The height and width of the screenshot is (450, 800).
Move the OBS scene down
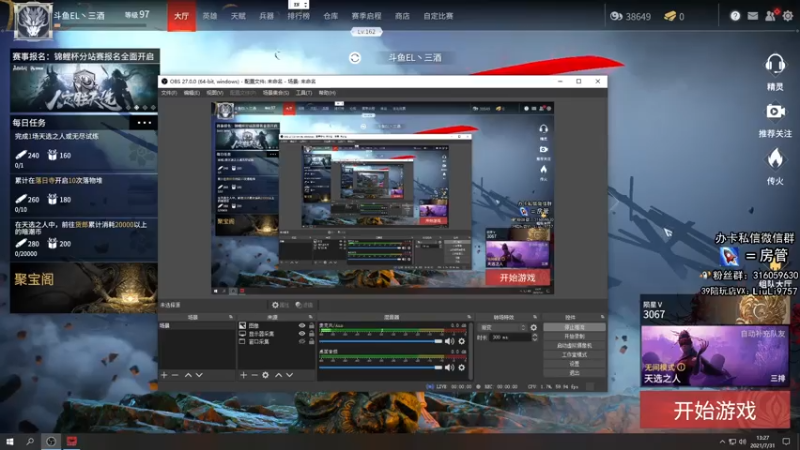click(x=199, y=375)
